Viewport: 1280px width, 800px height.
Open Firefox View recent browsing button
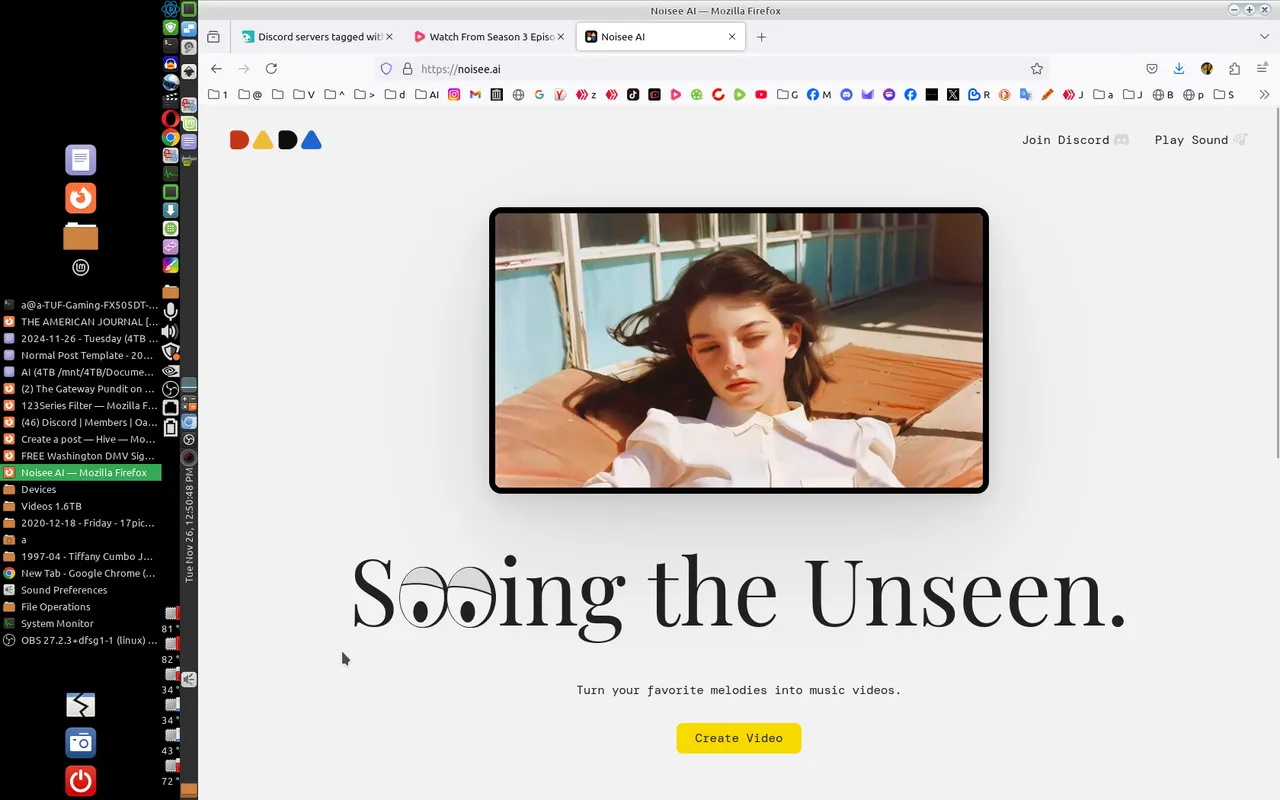(213, 37)
